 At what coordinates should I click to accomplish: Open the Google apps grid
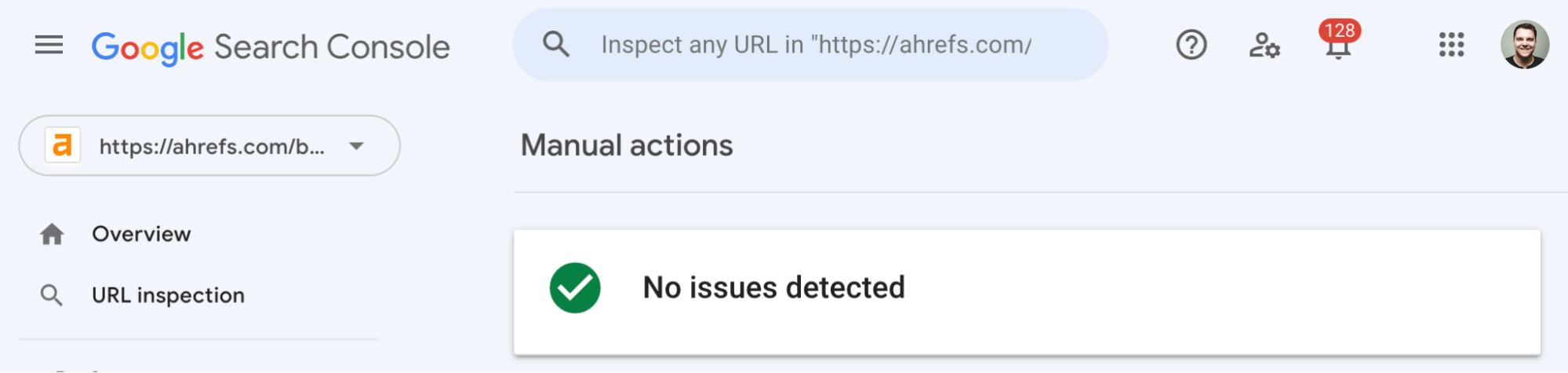click(x=1451, y=45)
